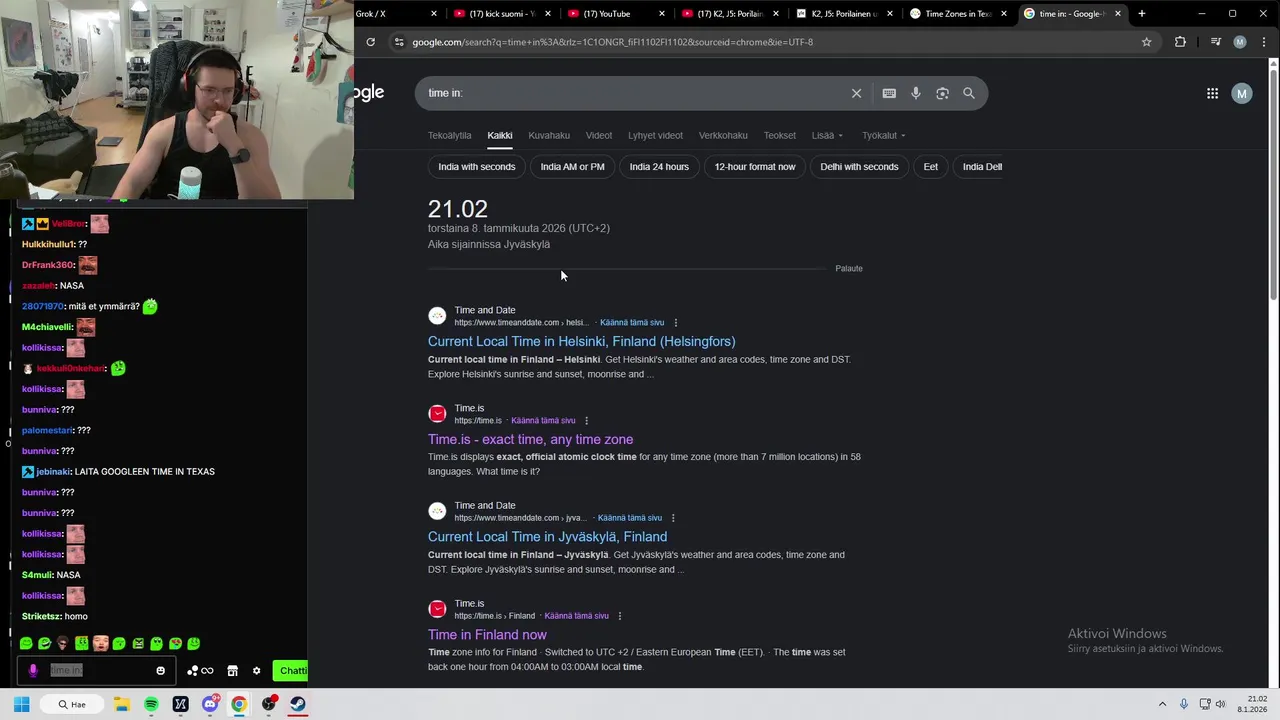Image resolution: width=1280 pixels, height=720 pixels.
Task: Open Chrome media control icon
Action: pyautogui.click(x=1215, y=42)
